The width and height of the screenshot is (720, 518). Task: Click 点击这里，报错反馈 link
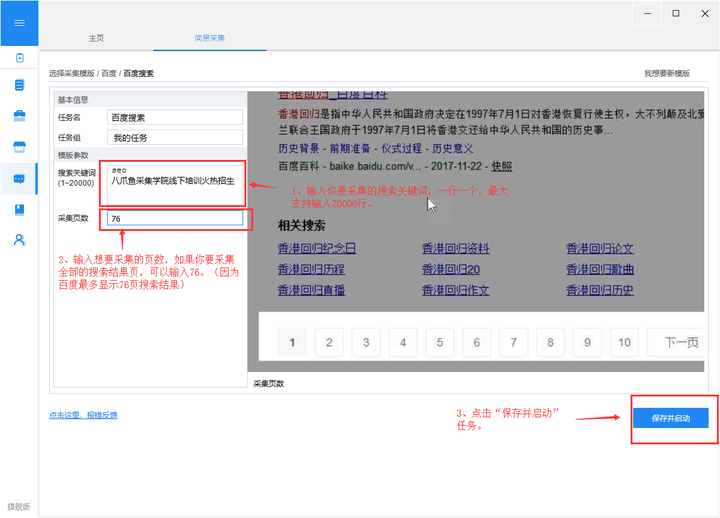click(x=83, y=415)
